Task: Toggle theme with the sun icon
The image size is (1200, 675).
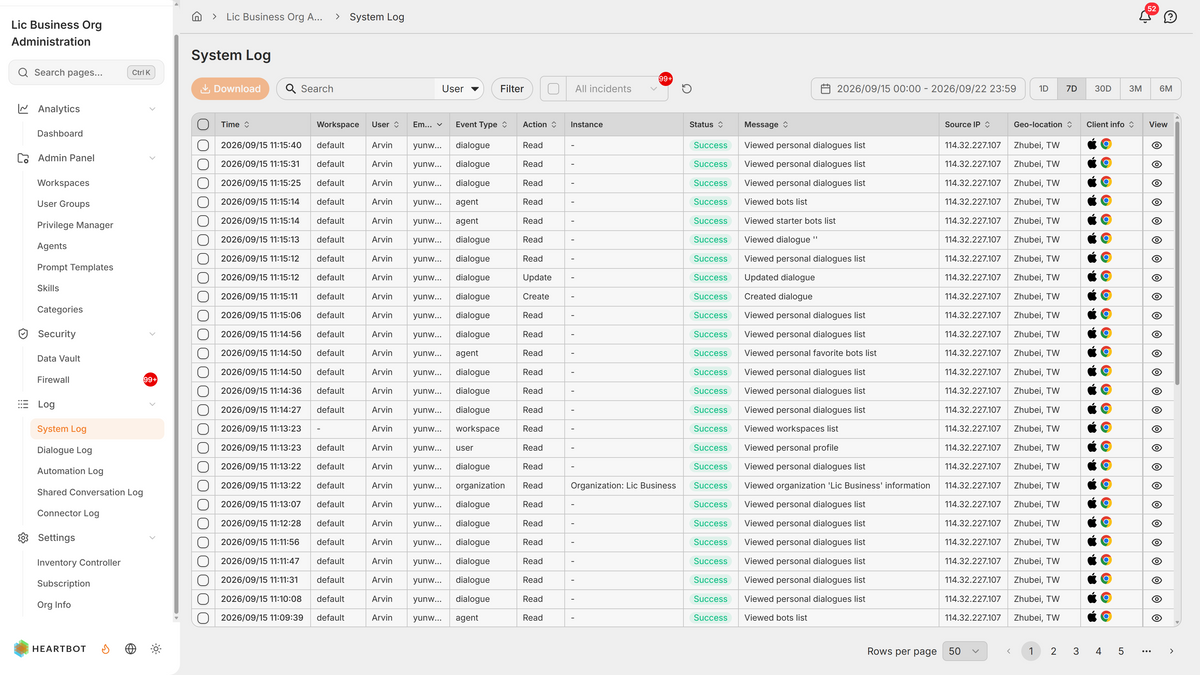Action: pyautogui.click(x=156, y=649)
